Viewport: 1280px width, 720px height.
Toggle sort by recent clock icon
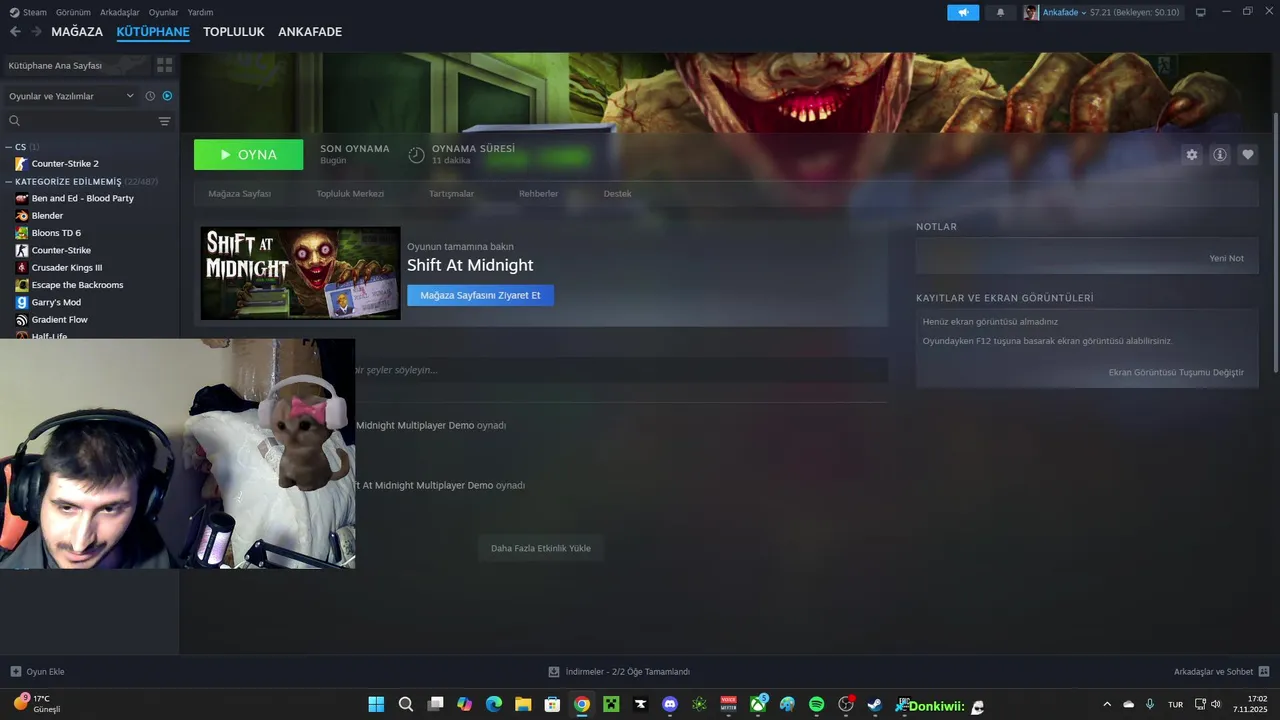(x=150, y=96)
